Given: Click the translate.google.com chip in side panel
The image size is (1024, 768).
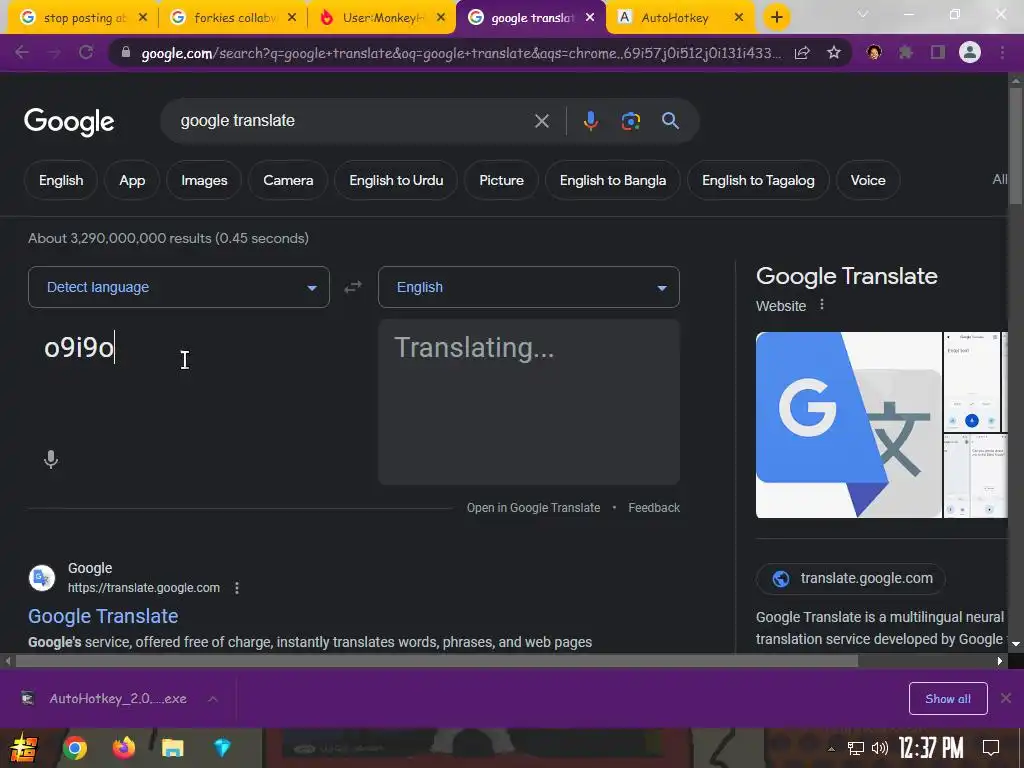Looking at the screenshot, I should point(850,579).
